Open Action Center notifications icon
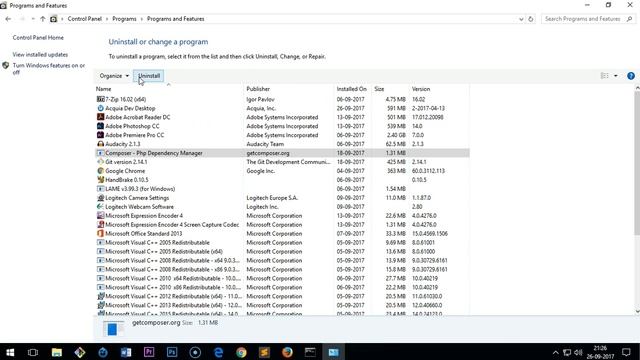The width and height of the screenshot is (640, 360). pyautogui.click(x=627, y=352)
